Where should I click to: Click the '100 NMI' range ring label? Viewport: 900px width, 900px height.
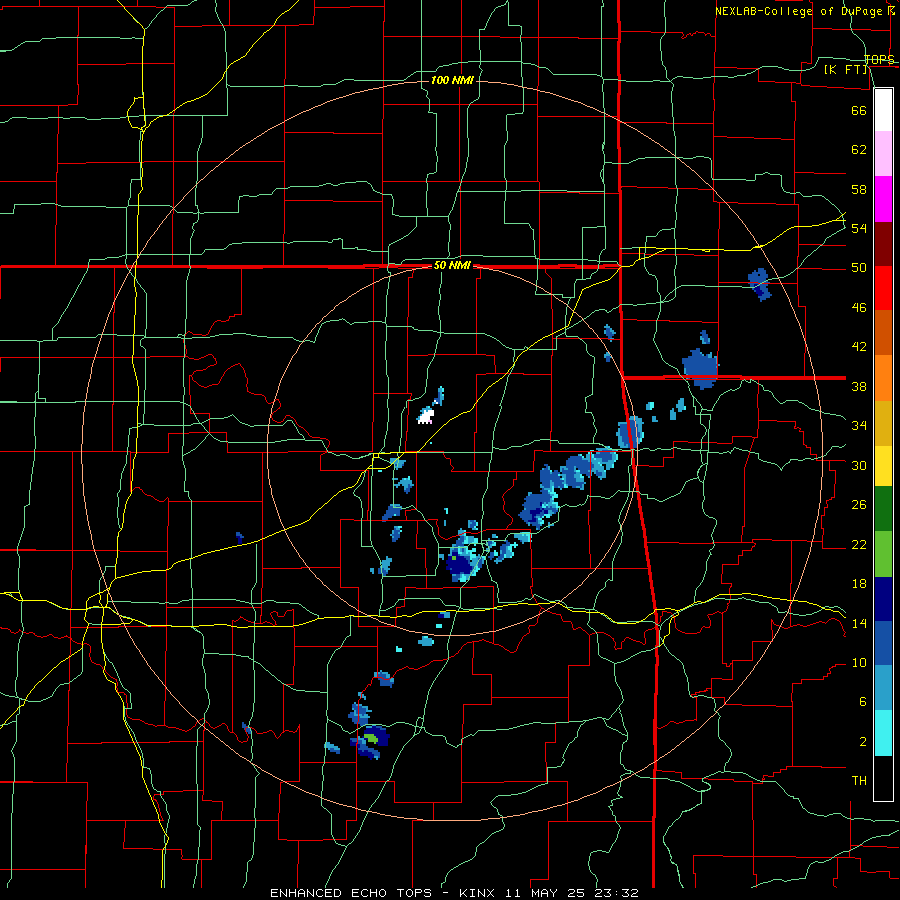coord(452,80)
